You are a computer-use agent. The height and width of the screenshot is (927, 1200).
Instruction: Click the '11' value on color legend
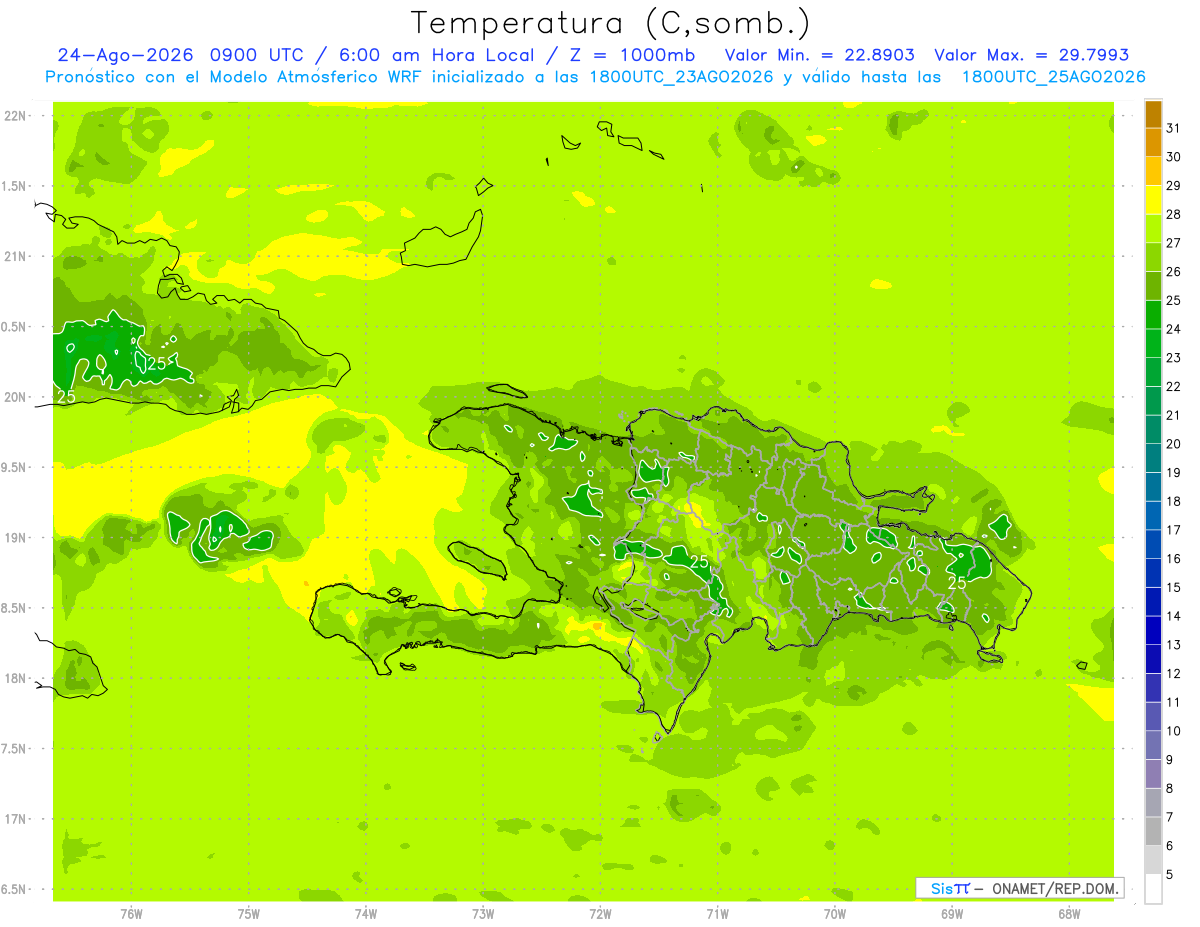[1174, 702]
